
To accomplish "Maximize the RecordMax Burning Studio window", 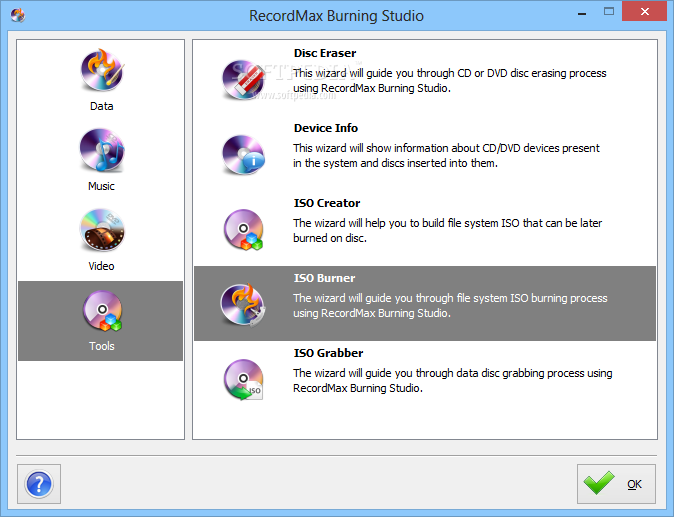I will point(609,12).
